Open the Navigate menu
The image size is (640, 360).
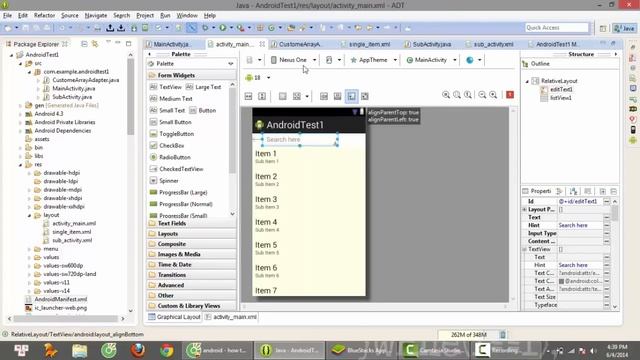96,16
